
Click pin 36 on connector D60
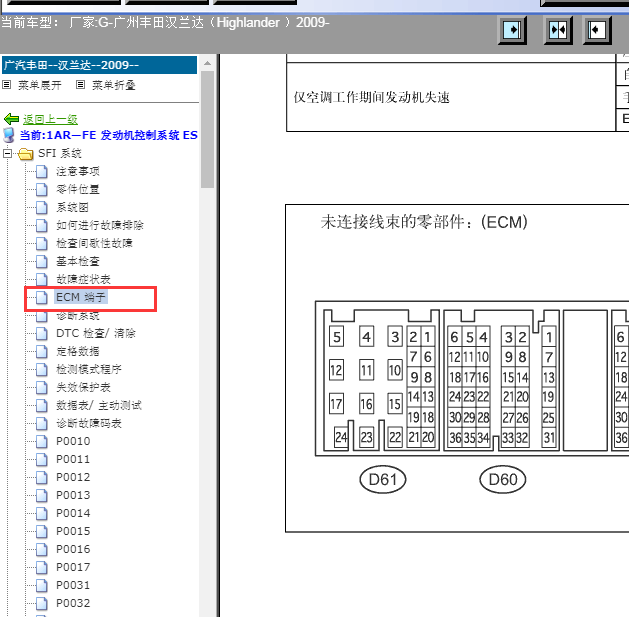click(x=455, y=438)
